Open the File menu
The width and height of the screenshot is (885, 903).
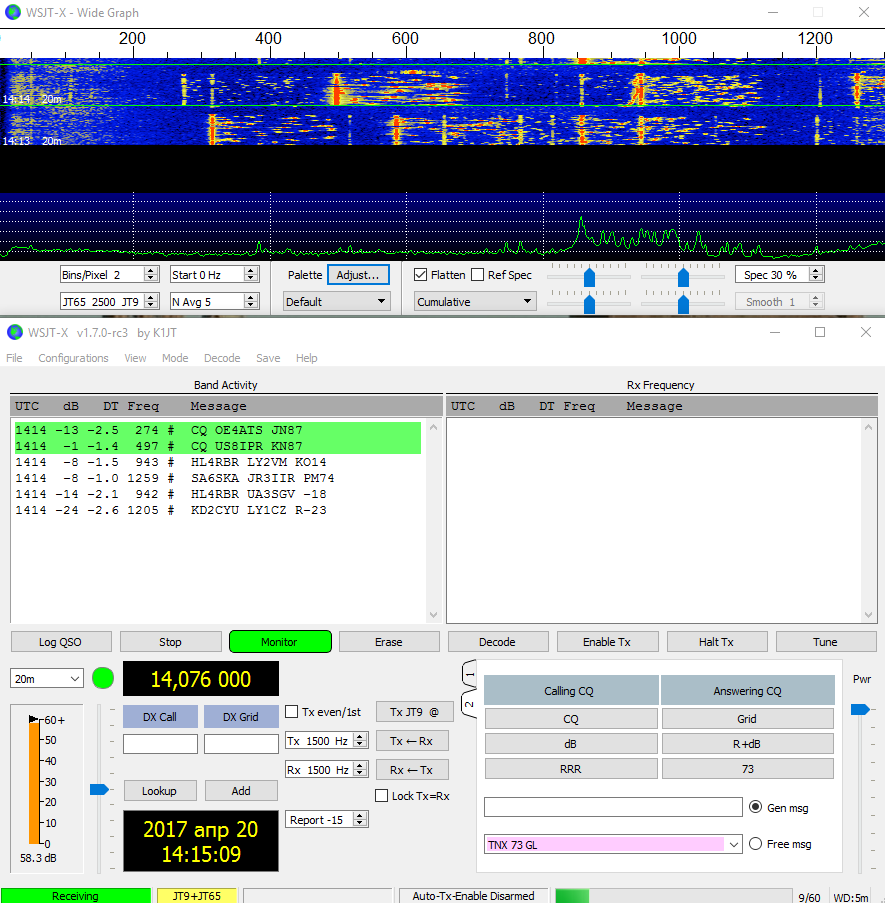point(14,358)
